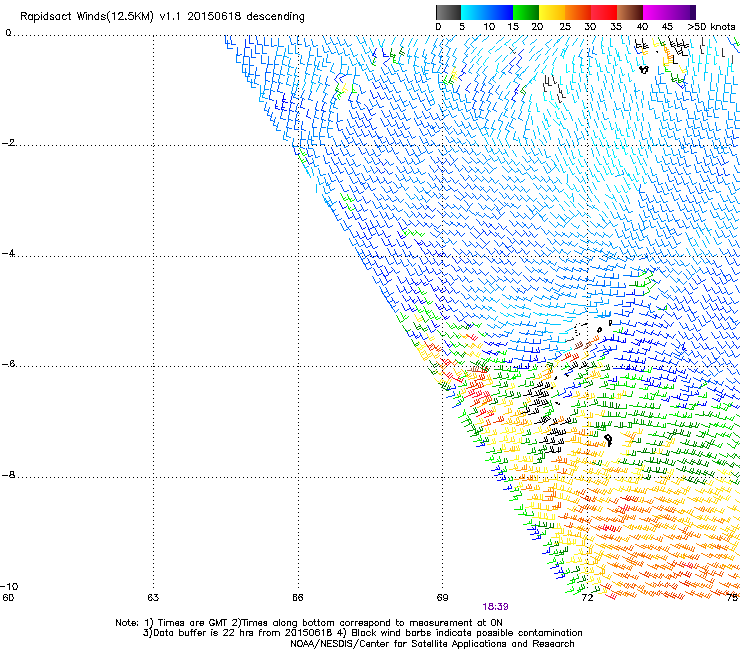Click the brown 35-40 knots legend color

click(630, 12)
